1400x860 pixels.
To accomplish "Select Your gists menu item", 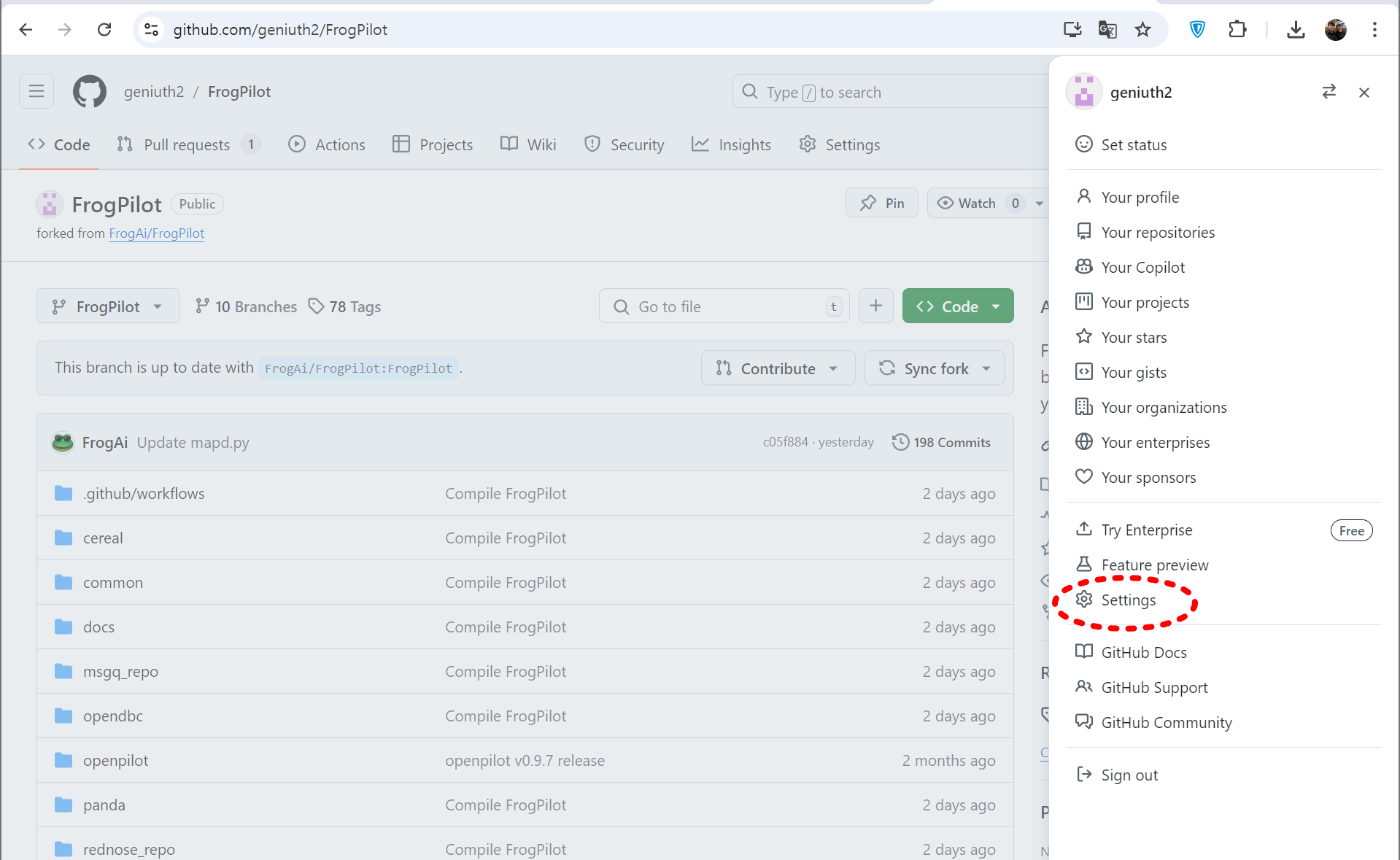I will (x=1223, y=372).
